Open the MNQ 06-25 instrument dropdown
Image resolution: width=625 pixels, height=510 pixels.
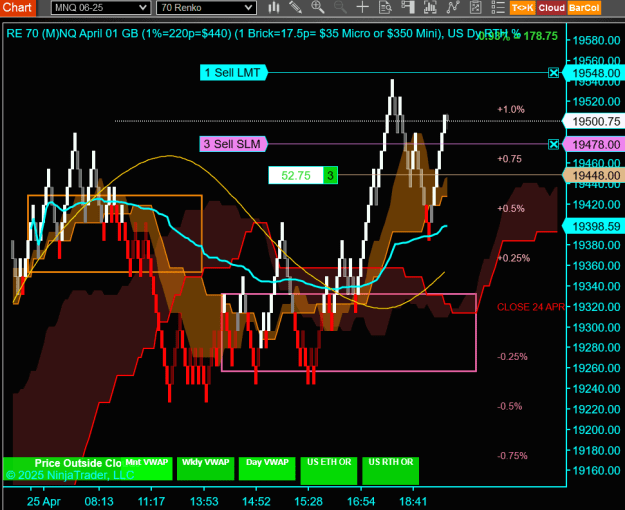click(101, 8)
